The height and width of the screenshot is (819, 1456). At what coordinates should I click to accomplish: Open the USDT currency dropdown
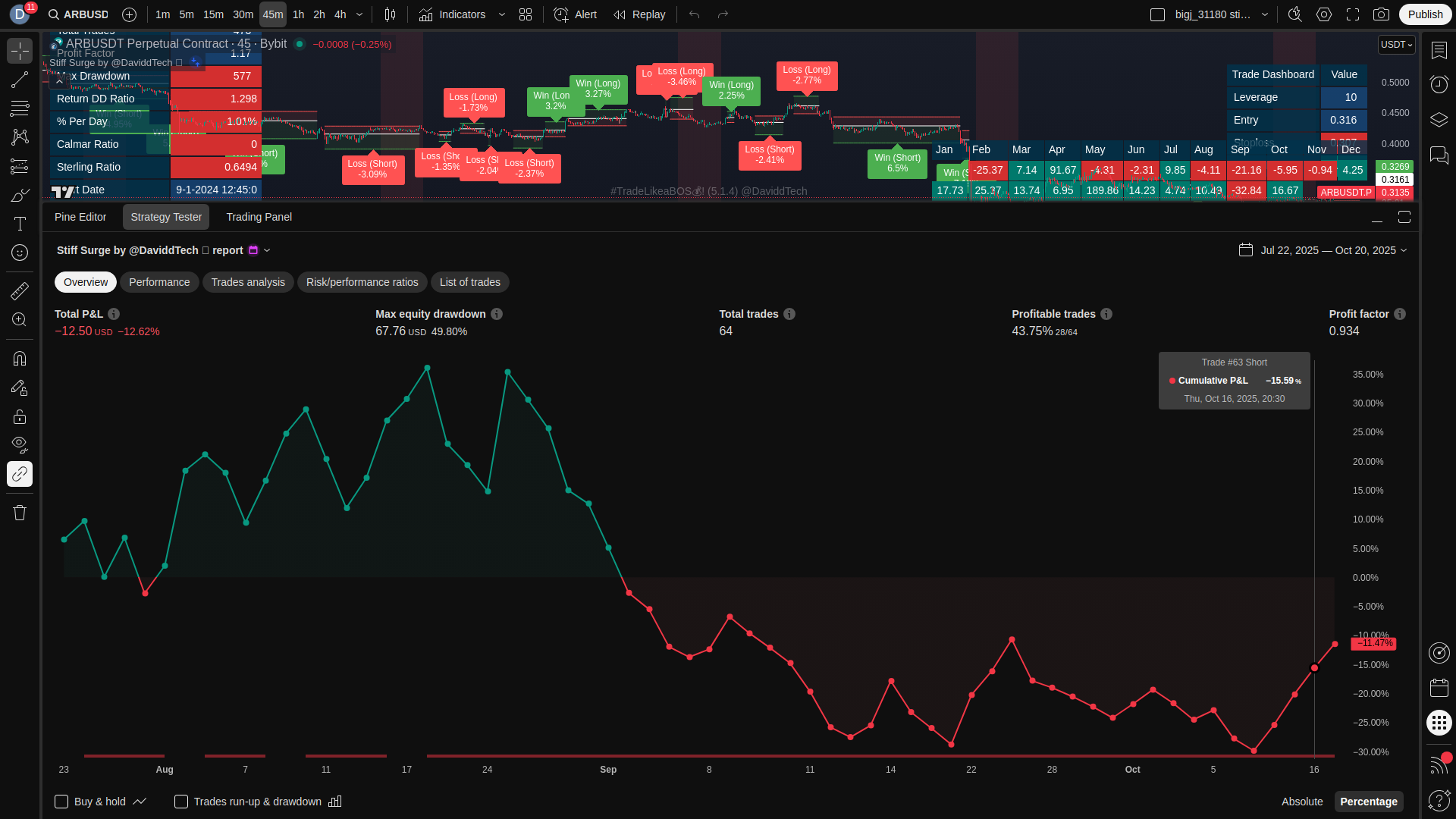point(1396,45)
